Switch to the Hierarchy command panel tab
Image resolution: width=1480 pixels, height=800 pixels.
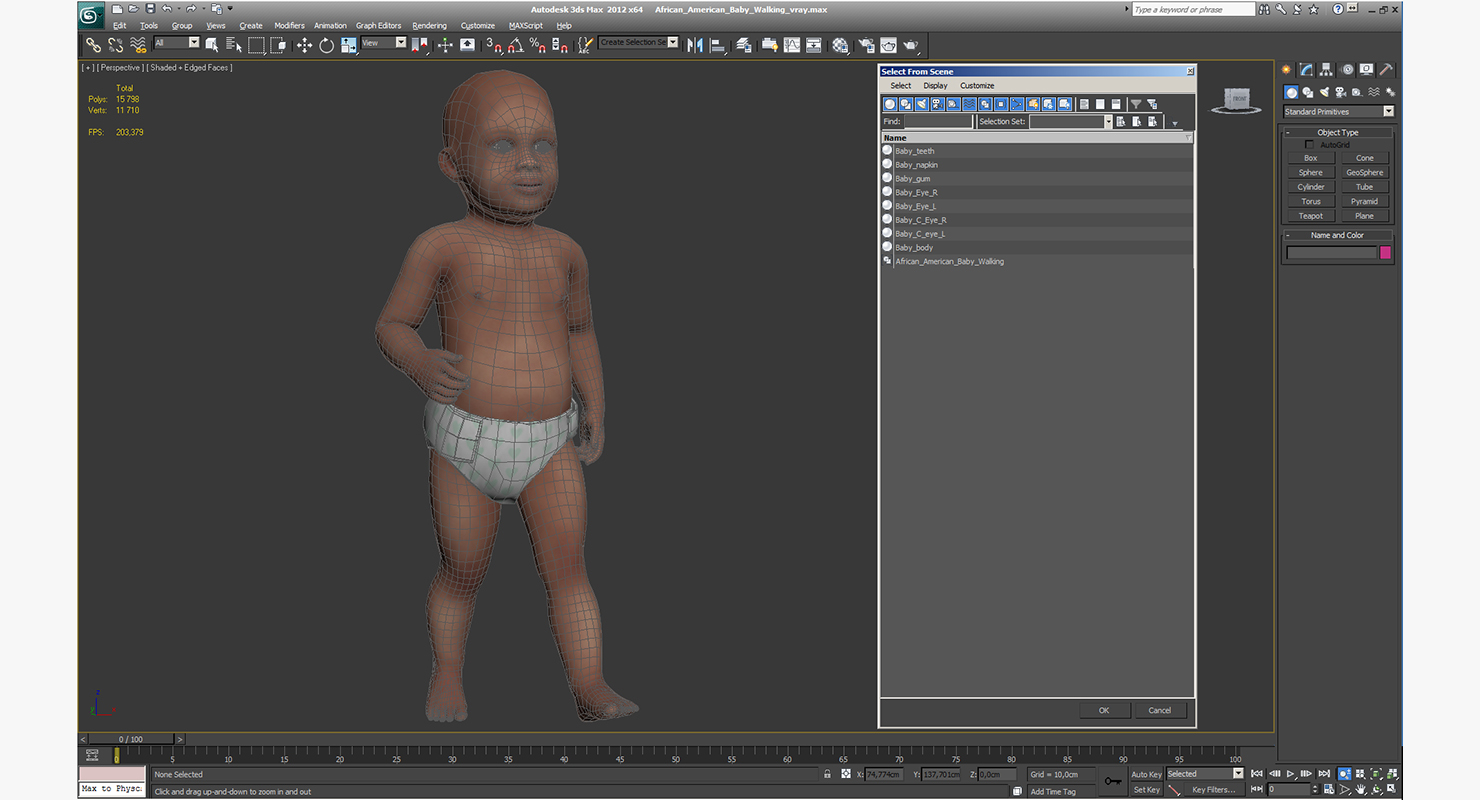coord(1326,70)
